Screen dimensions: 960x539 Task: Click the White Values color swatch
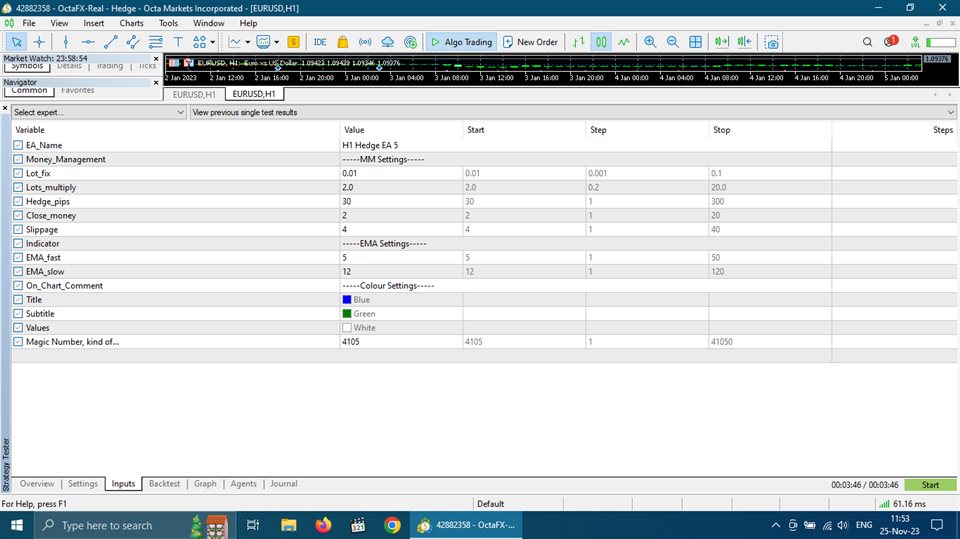click(x=347, y=328)
